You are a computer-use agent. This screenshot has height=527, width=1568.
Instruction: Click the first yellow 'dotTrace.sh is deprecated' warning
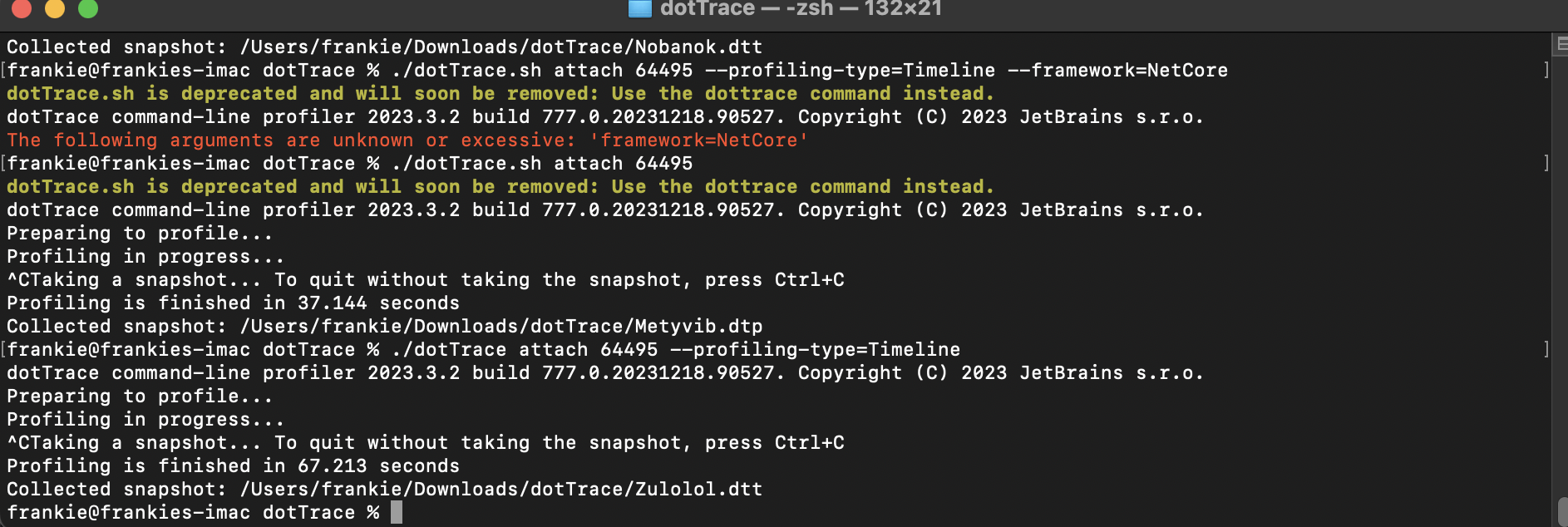click(x=500, y=93)
